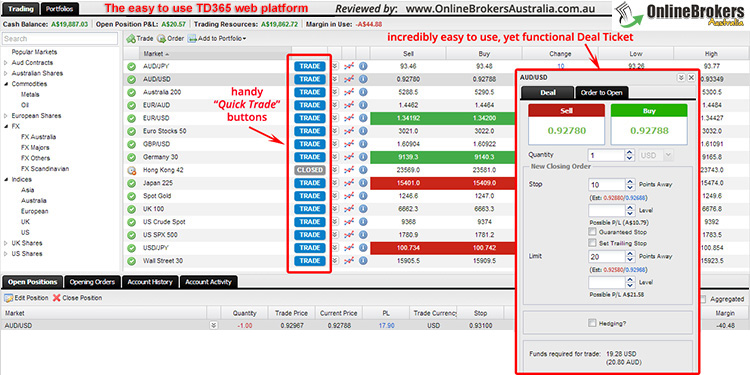
Task: Enable the Set Trailing Stop checkbox
Action: click(x=593, y=243)
